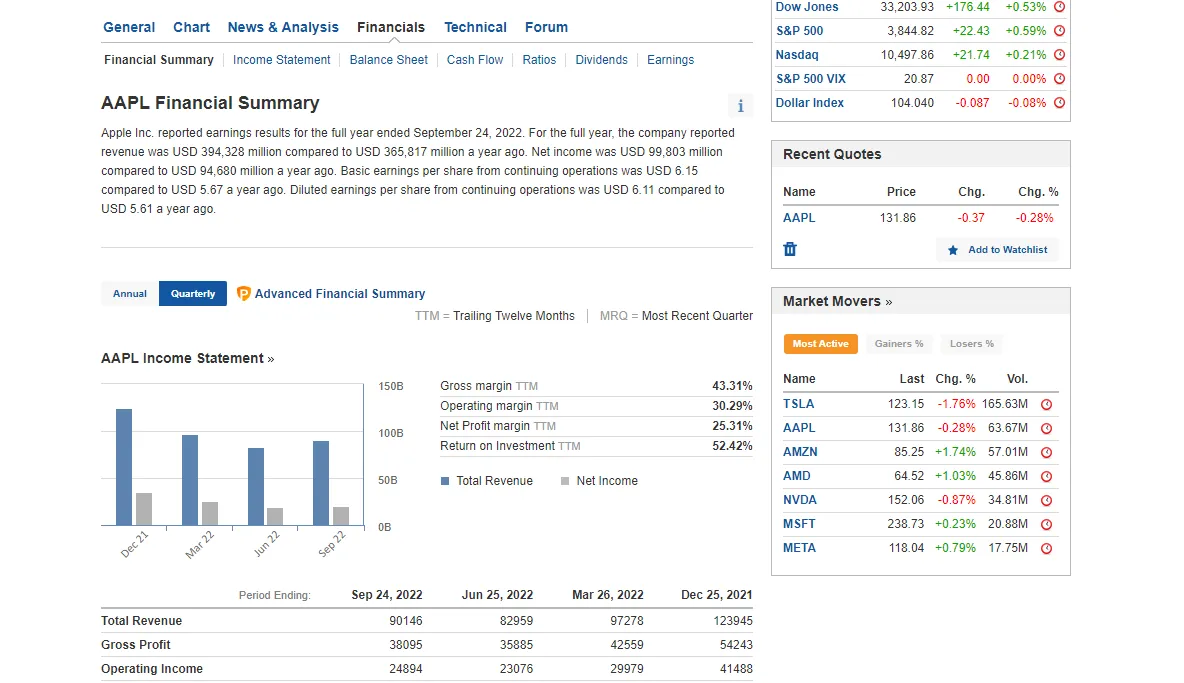Image resolution: width=1184 pixels, height=683 pixels.
Task: Click the alert icon beside S&P 500 VIX
Action: coord(1060,78)
